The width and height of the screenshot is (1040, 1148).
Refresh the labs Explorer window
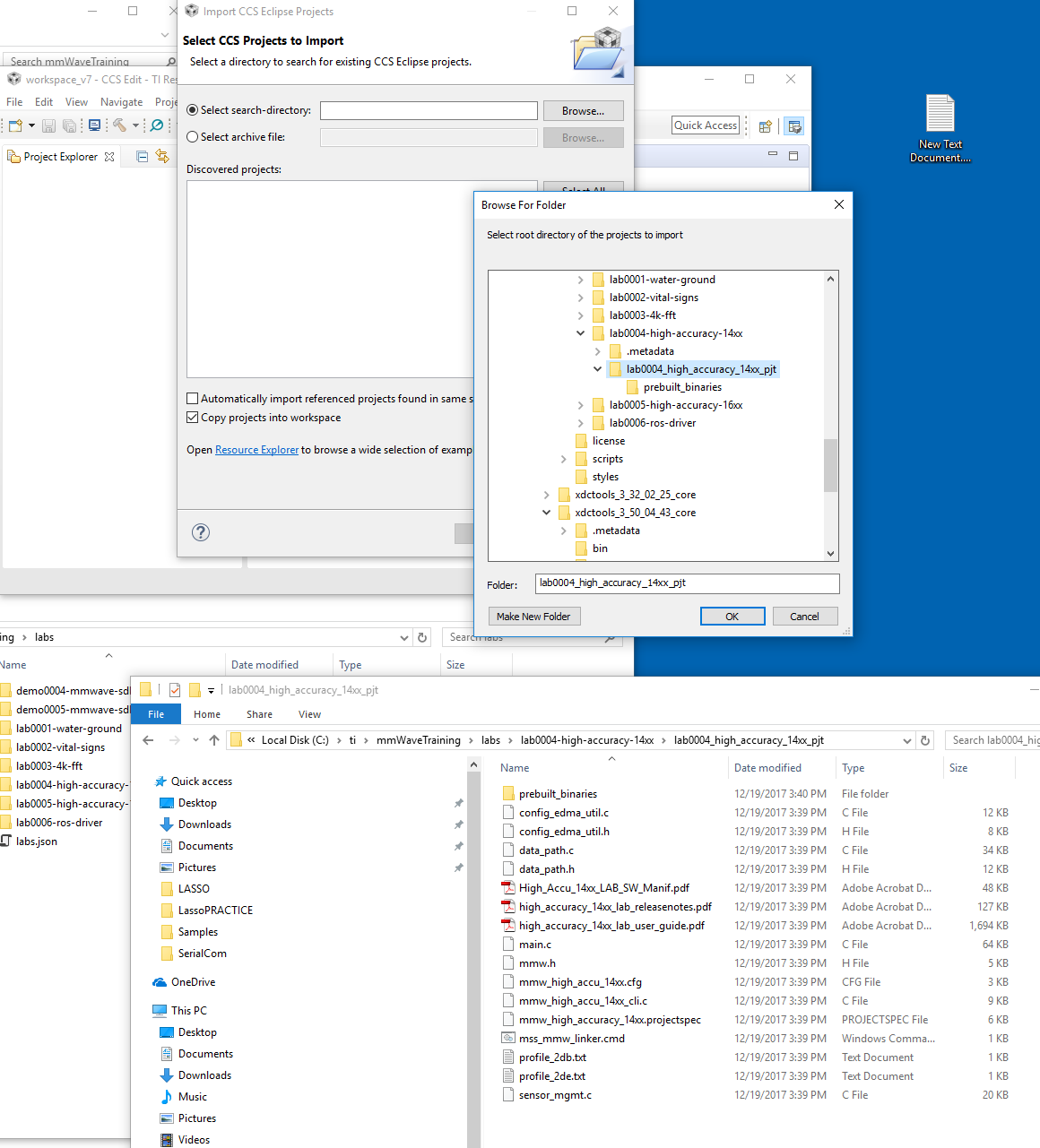coord(422,637)
